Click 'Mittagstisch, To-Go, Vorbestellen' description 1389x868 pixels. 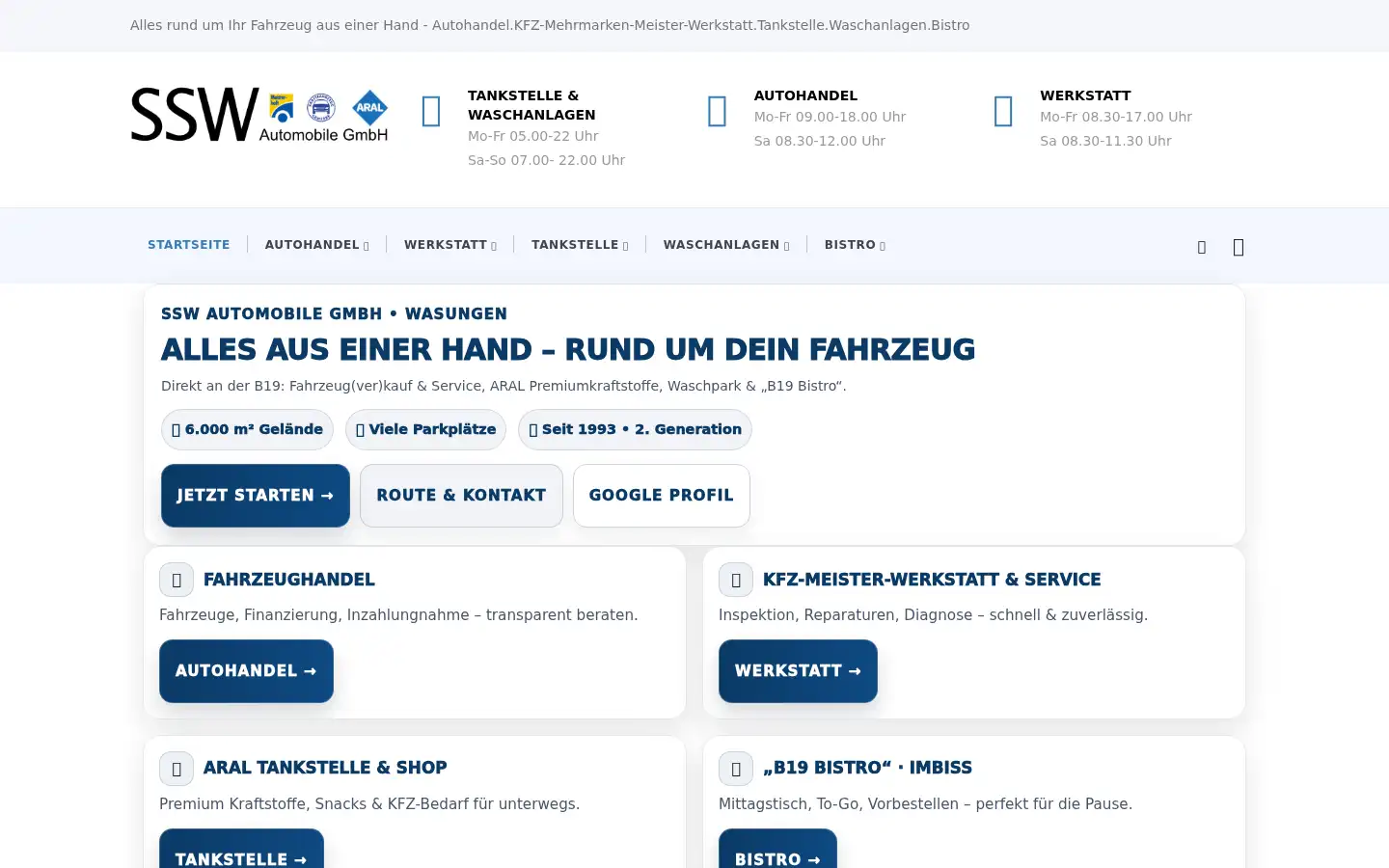coord(925,803)
